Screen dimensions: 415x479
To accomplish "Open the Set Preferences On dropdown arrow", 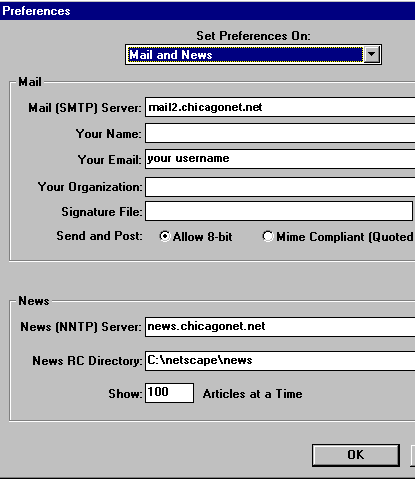I will point(372,54).
